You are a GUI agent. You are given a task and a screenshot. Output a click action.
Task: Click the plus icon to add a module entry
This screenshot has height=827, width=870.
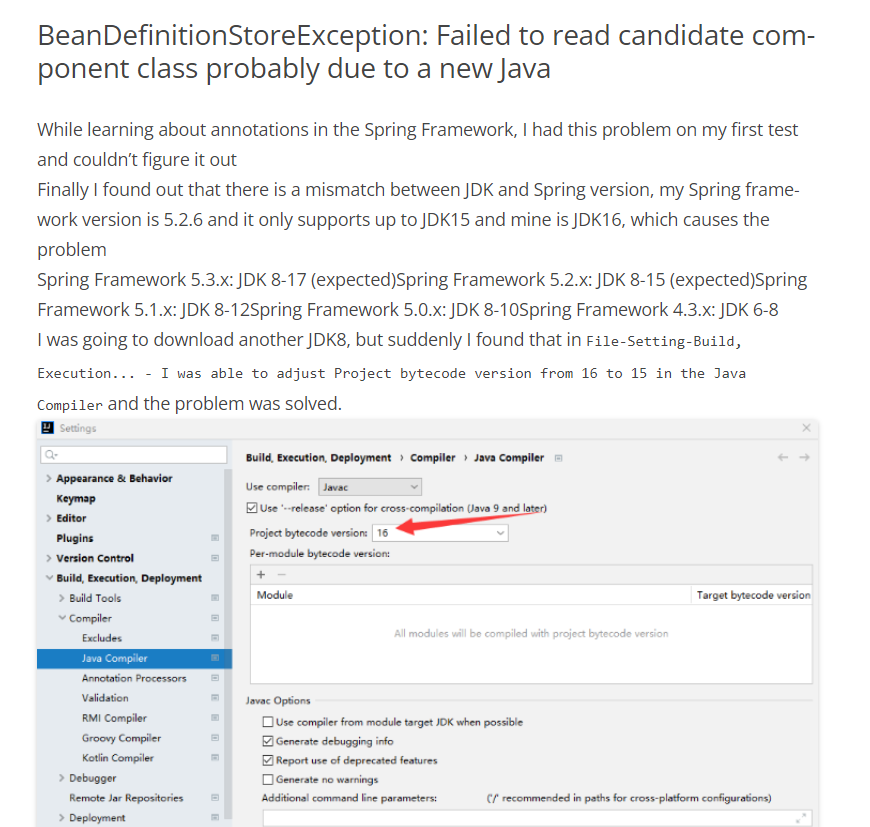coord(262,574)
